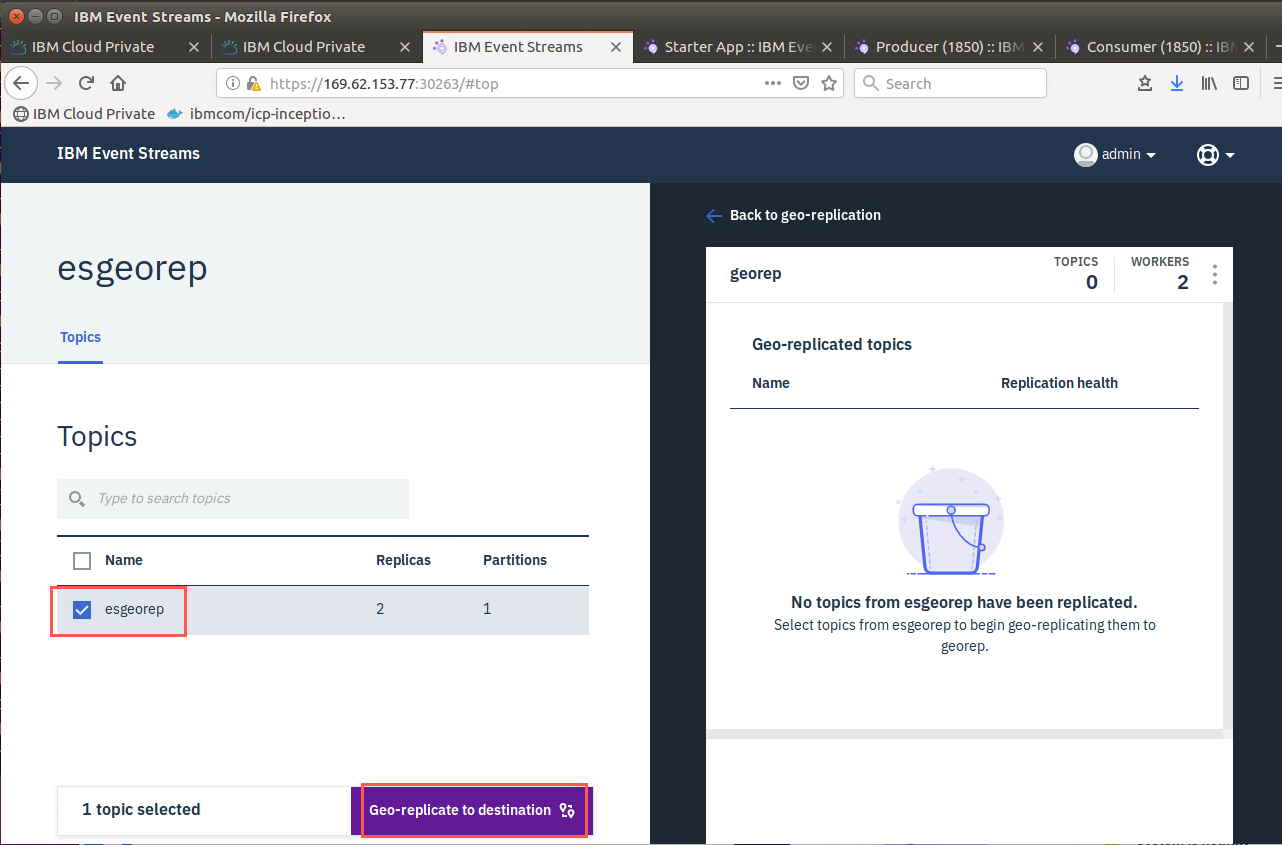This screenshot has height=845, width=1282.
Task: Click the TOPICS 0 counter on georep card
Action: (x=1076, y=273)
